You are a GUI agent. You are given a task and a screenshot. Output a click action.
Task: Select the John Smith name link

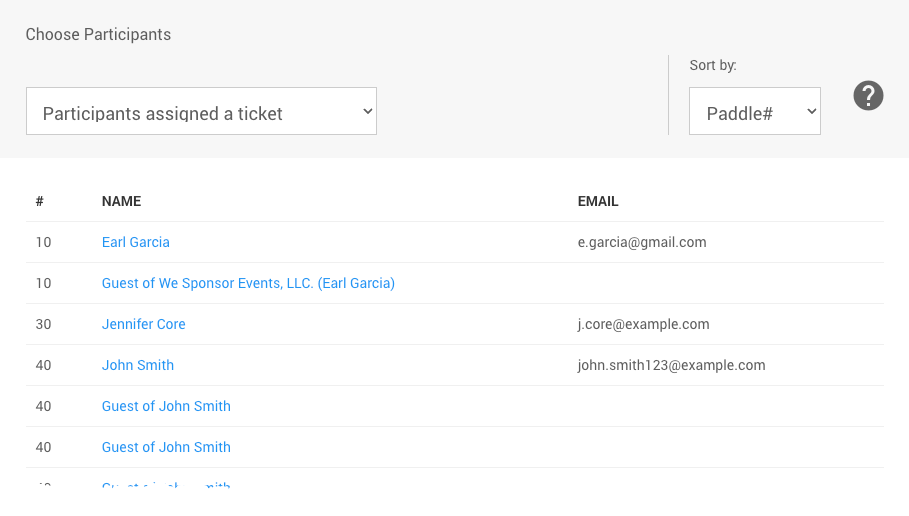(138, 365)
